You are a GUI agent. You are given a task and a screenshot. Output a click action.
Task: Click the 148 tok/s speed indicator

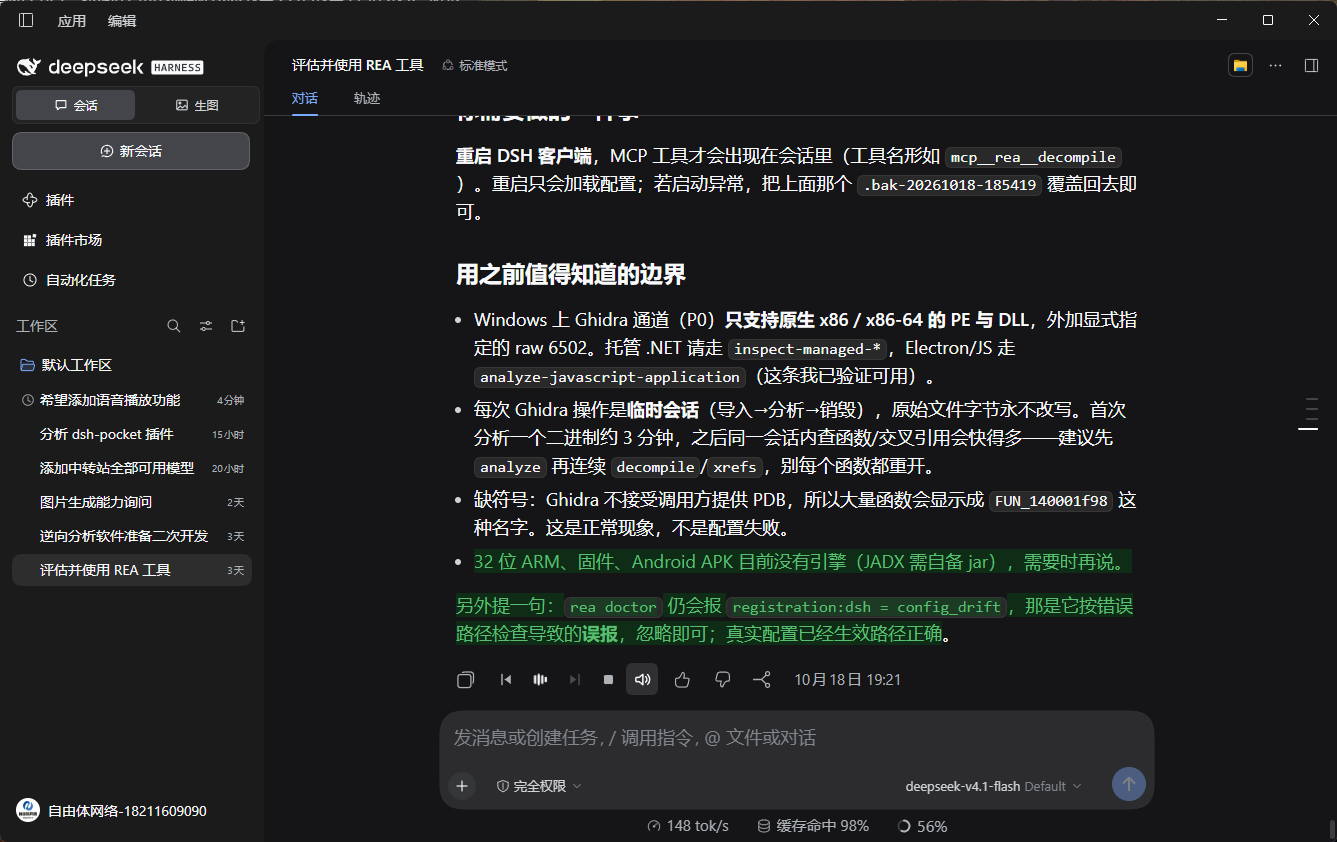click(x=688, y=826)
